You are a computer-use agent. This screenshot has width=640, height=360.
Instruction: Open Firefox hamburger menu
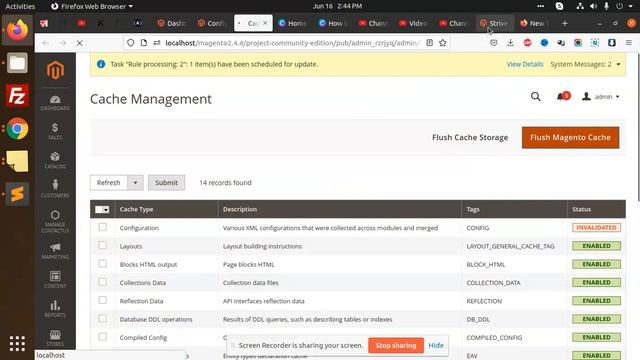(x=629, y=43)
